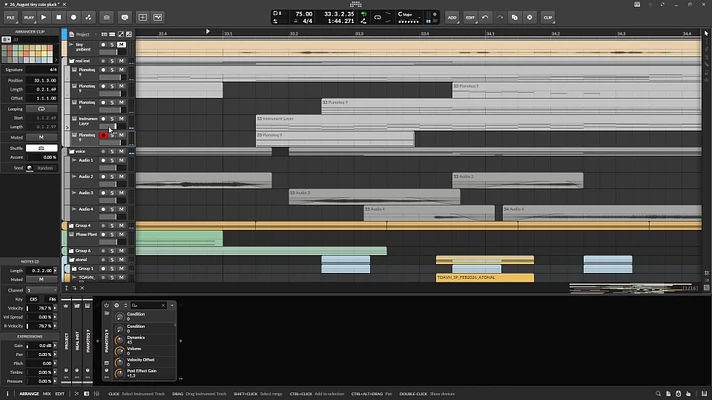The height and width of the screenshot is (400, 712).
Task: Toggle the arranger timeline view icon
Action: click(x=112, y=34)
